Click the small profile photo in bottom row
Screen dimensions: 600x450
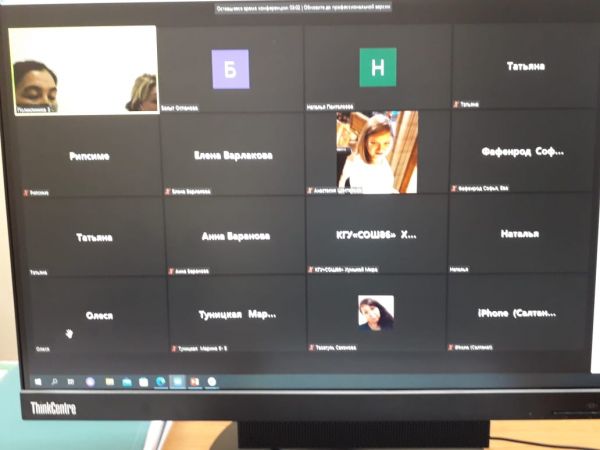pyautogui.click(x=376, y=312)
